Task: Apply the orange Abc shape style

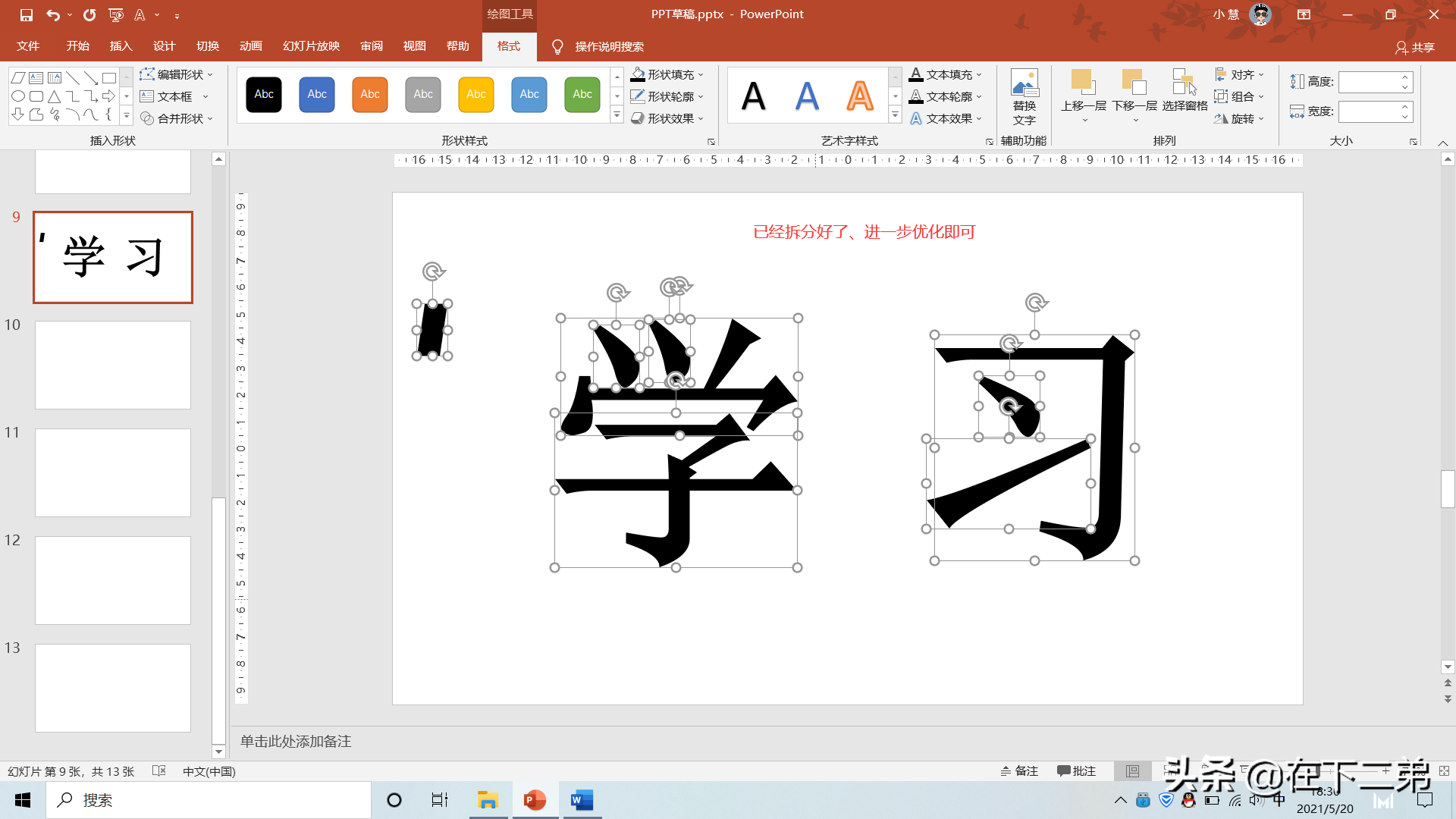Action: 370,95
